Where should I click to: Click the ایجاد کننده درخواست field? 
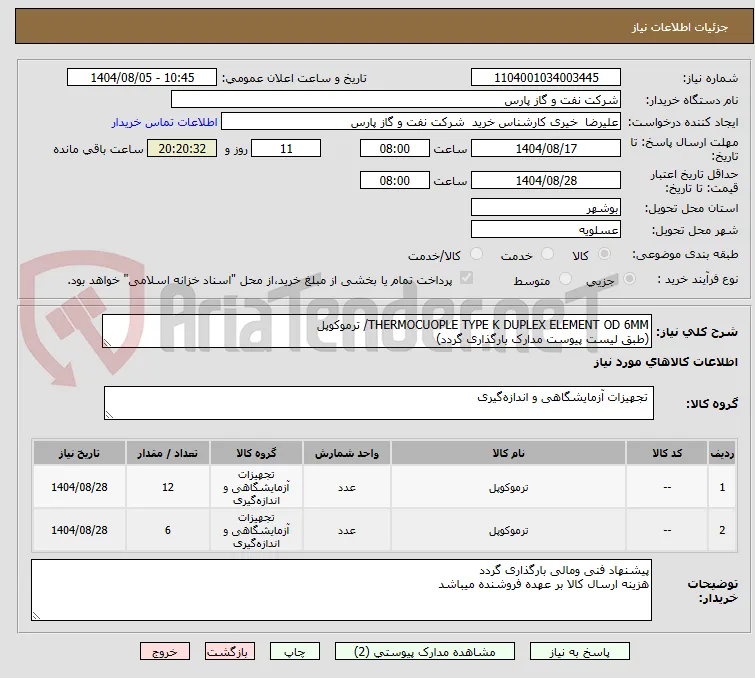click(421, 122)
